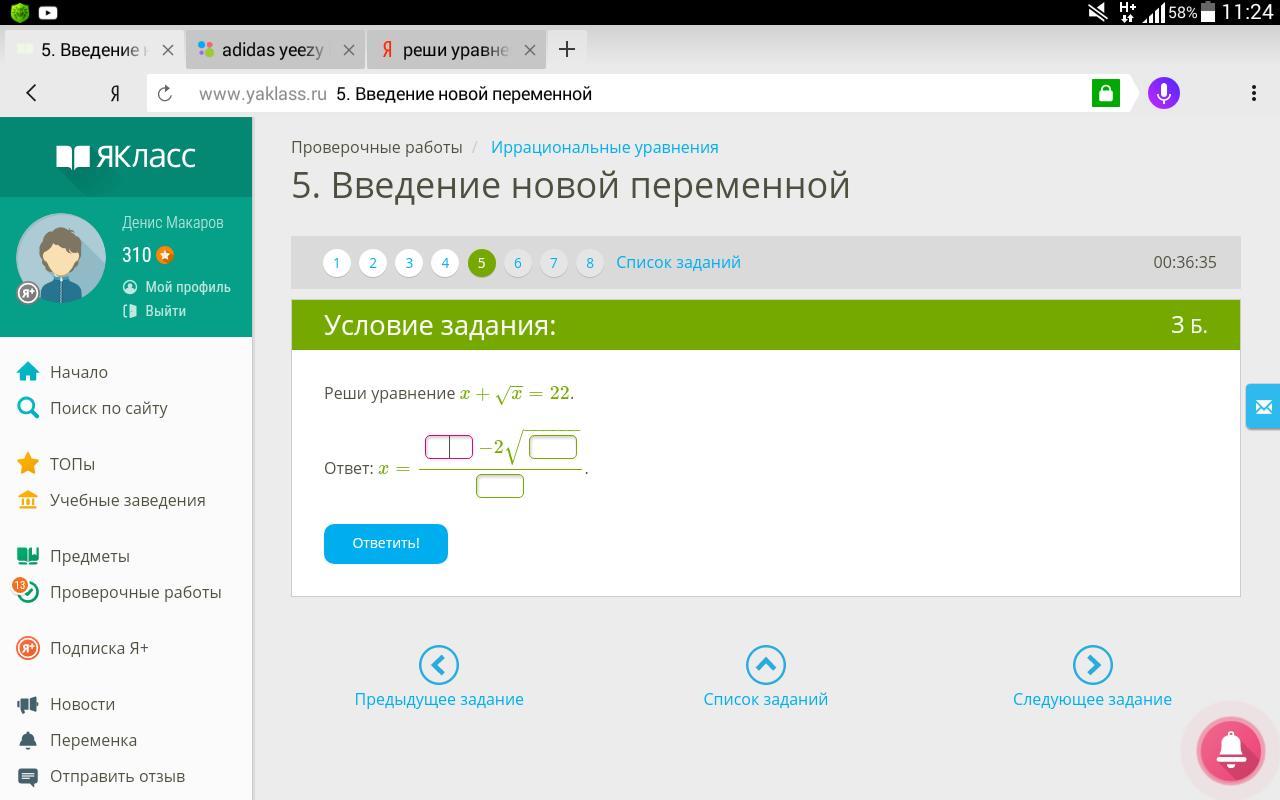Open a new browser tab with plus
This screenshot has height=800, width=1280.
pos(566,49)
